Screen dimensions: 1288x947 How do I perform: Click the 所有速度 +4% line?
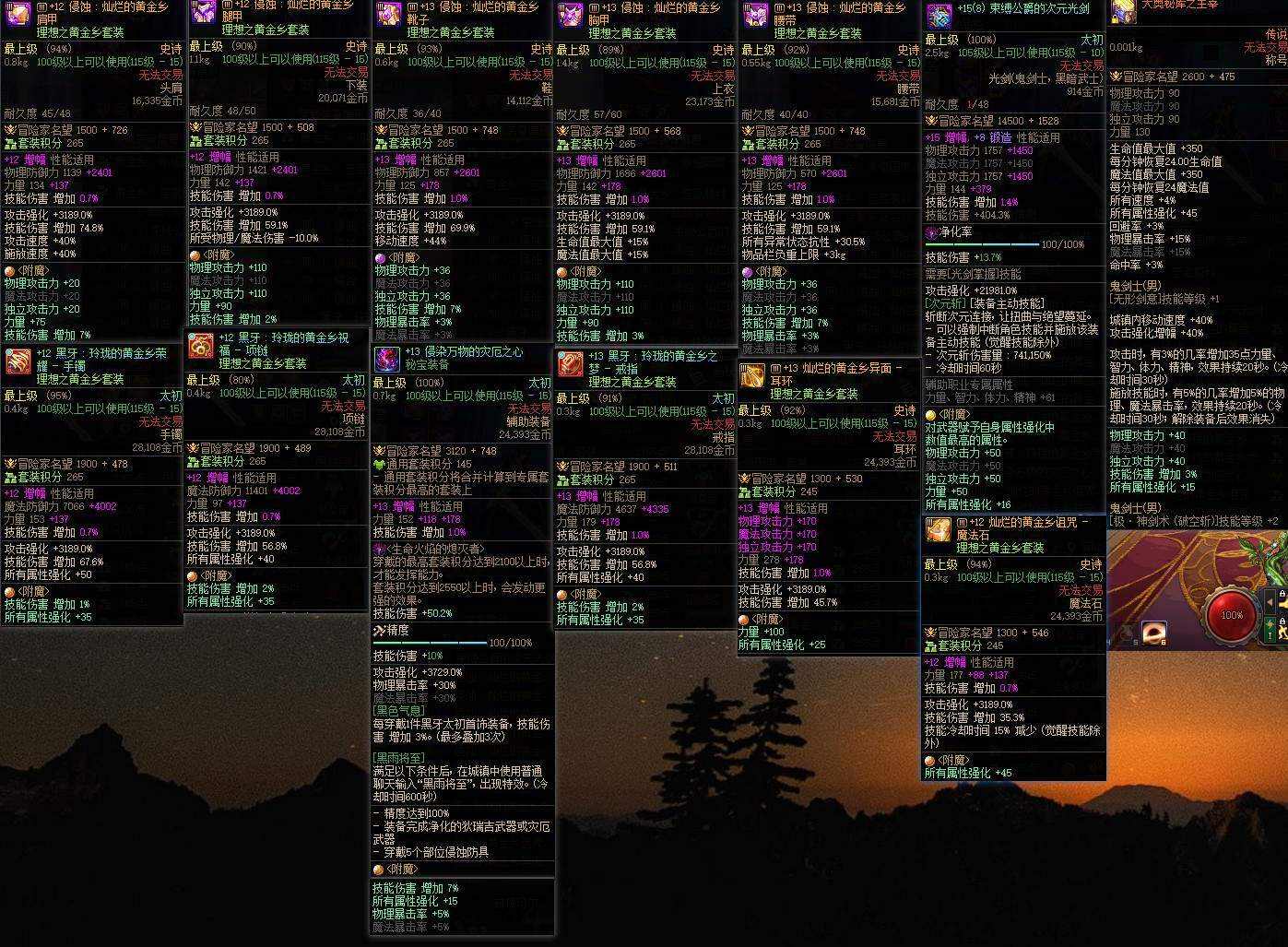(1143, 200)
